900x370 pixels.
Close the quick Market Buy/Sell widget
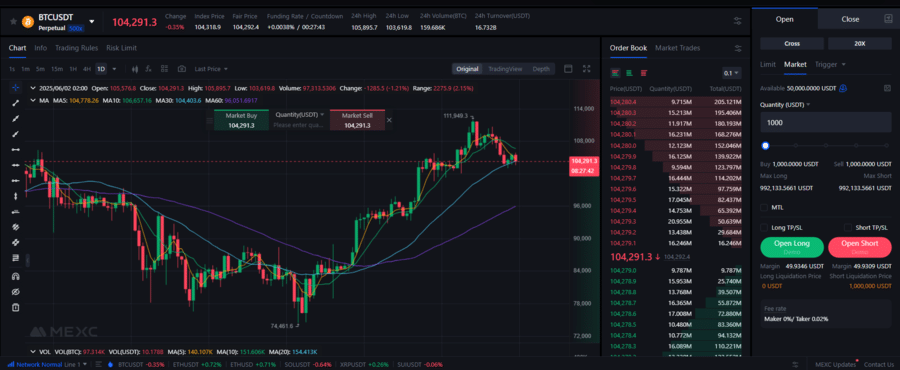pos(389,120)
